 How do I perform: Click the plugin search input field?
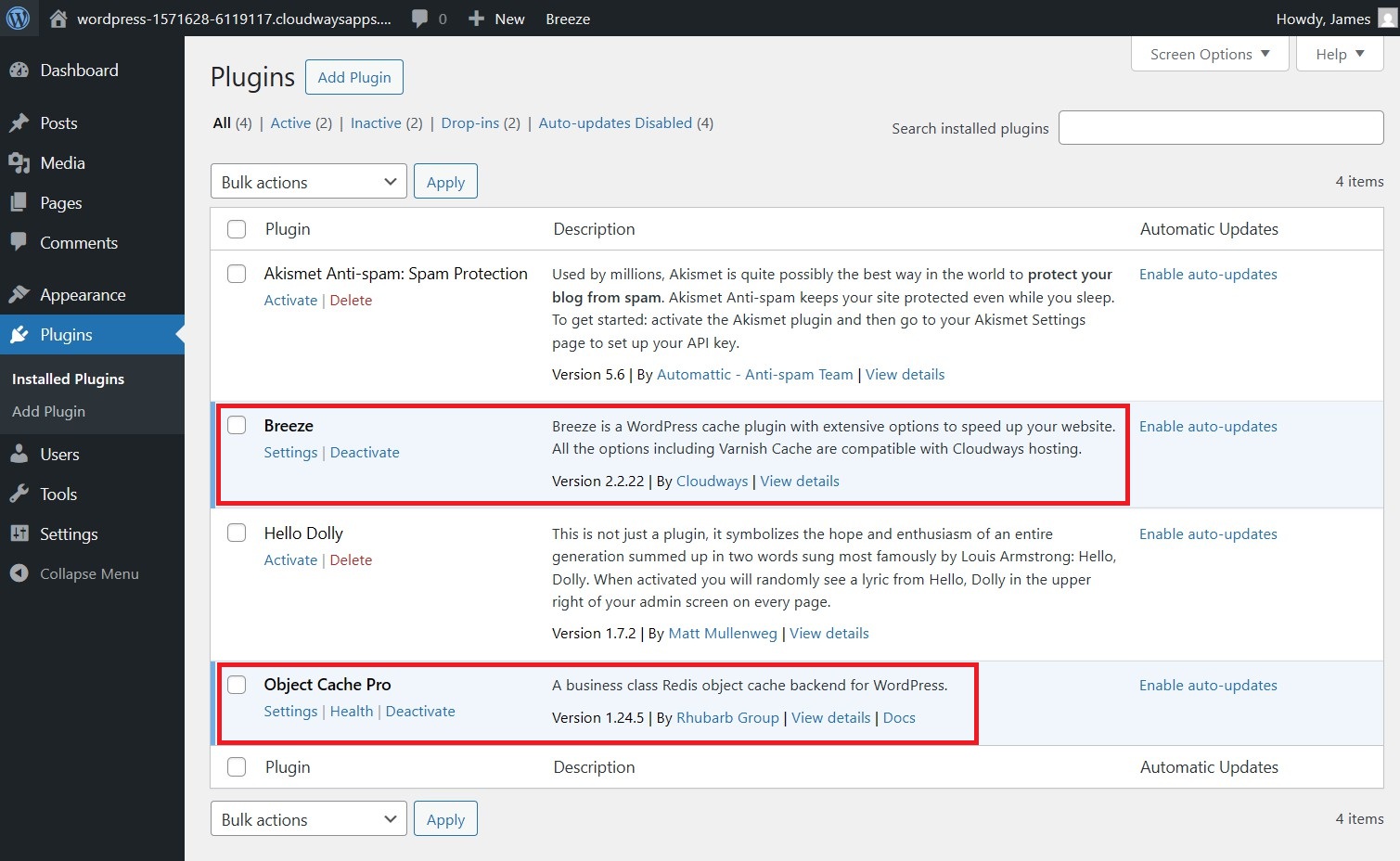pyautogui.click(x=1220, y=127)
